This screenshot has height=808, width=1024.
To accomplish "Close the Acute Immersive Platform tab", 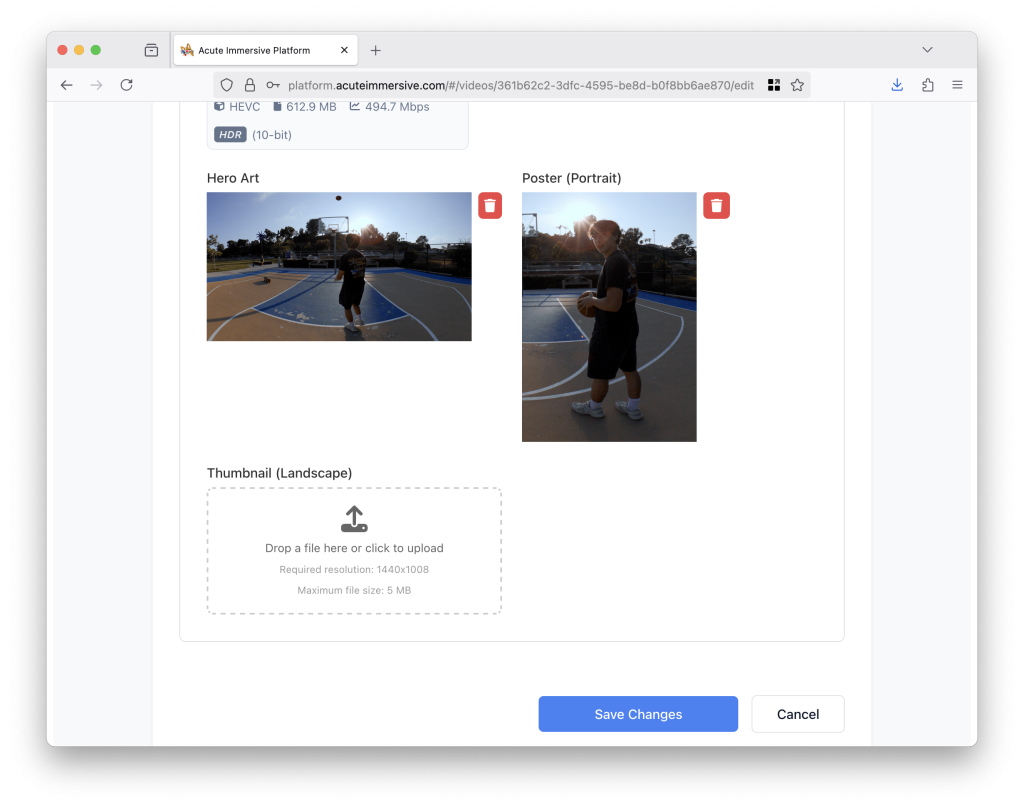I will (344, 50).
